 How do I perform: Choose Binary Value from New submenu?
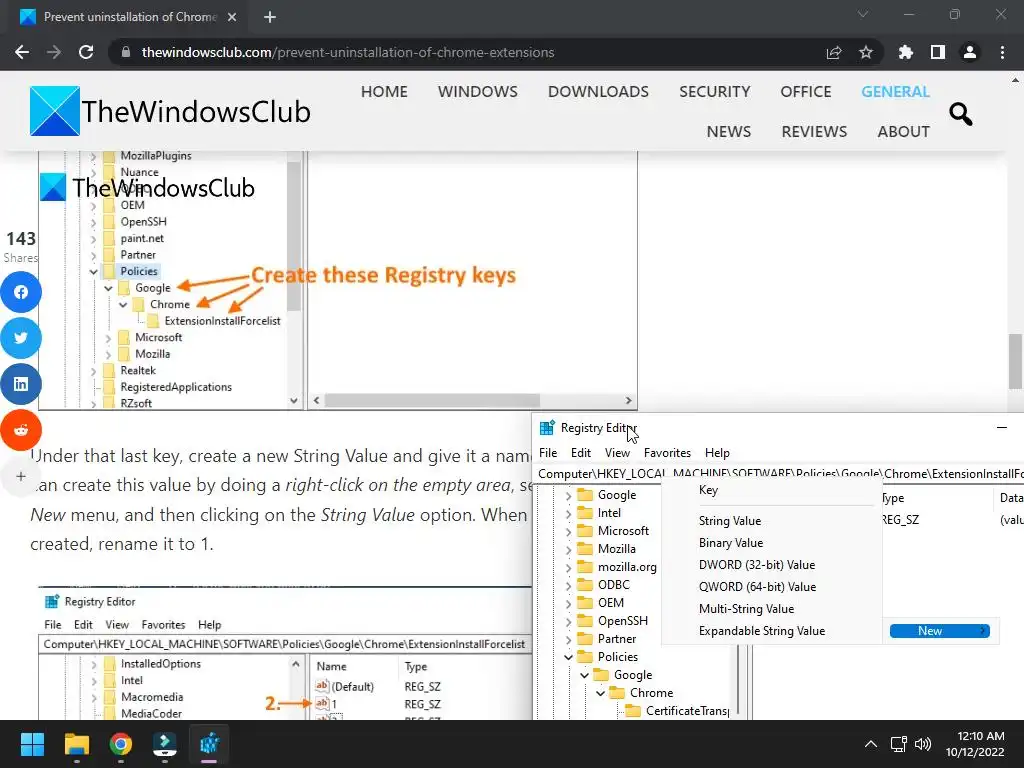click(731, 543)
